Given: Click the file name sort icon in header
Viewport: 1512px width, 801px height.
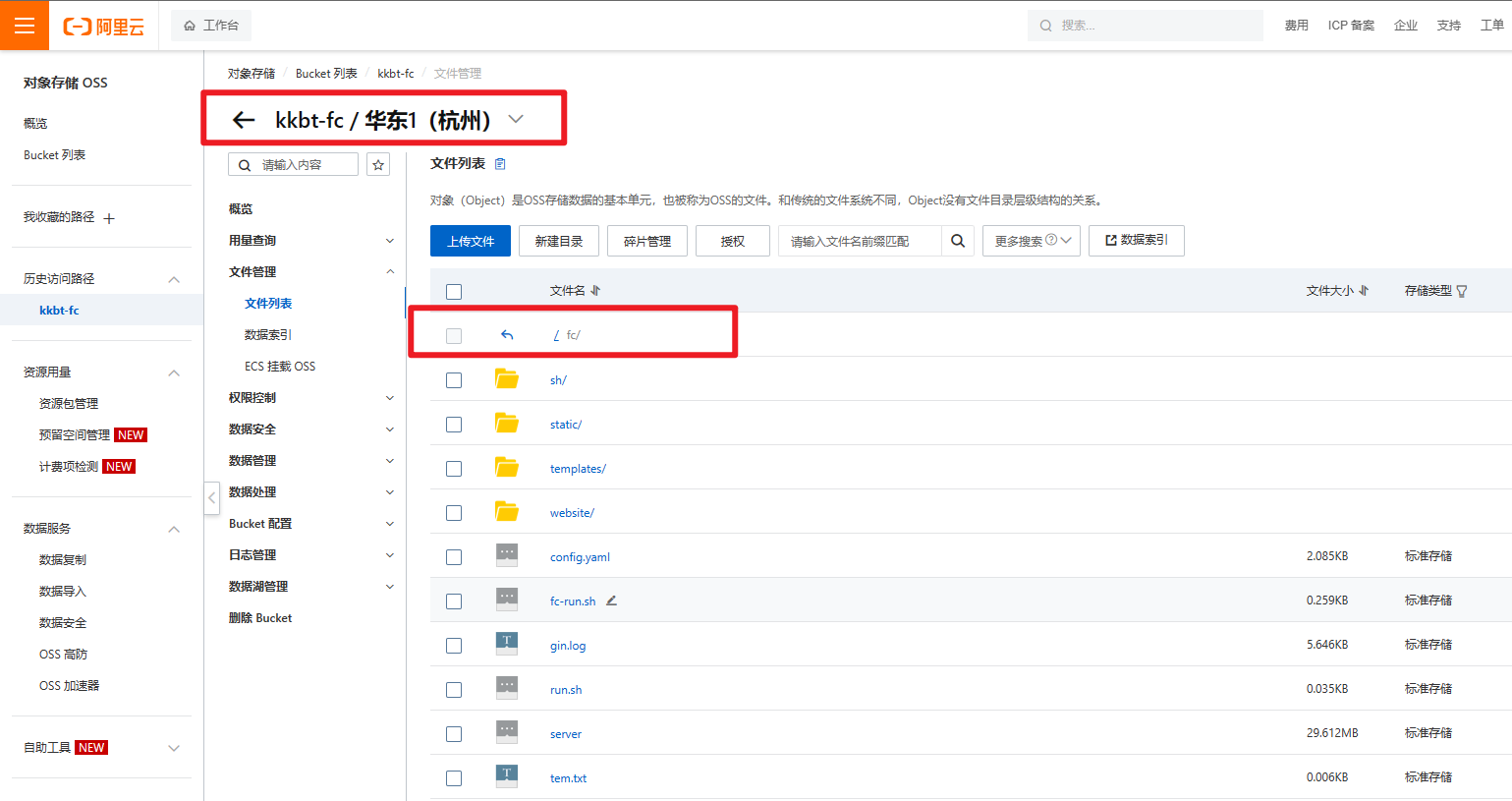Looking at the screenshot, I should [x=595, y=291].
